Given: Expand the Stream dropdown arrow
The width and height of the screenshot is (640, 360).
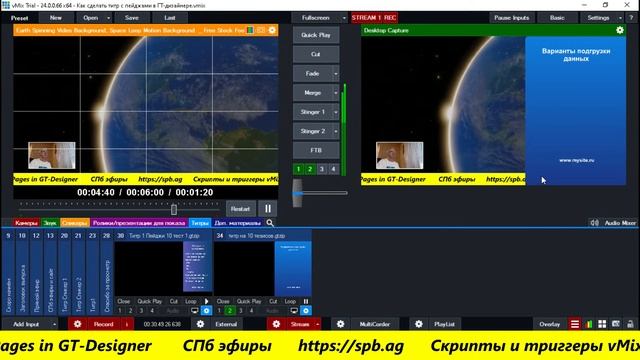Looking at the screenshot, I should coord(317,324).
